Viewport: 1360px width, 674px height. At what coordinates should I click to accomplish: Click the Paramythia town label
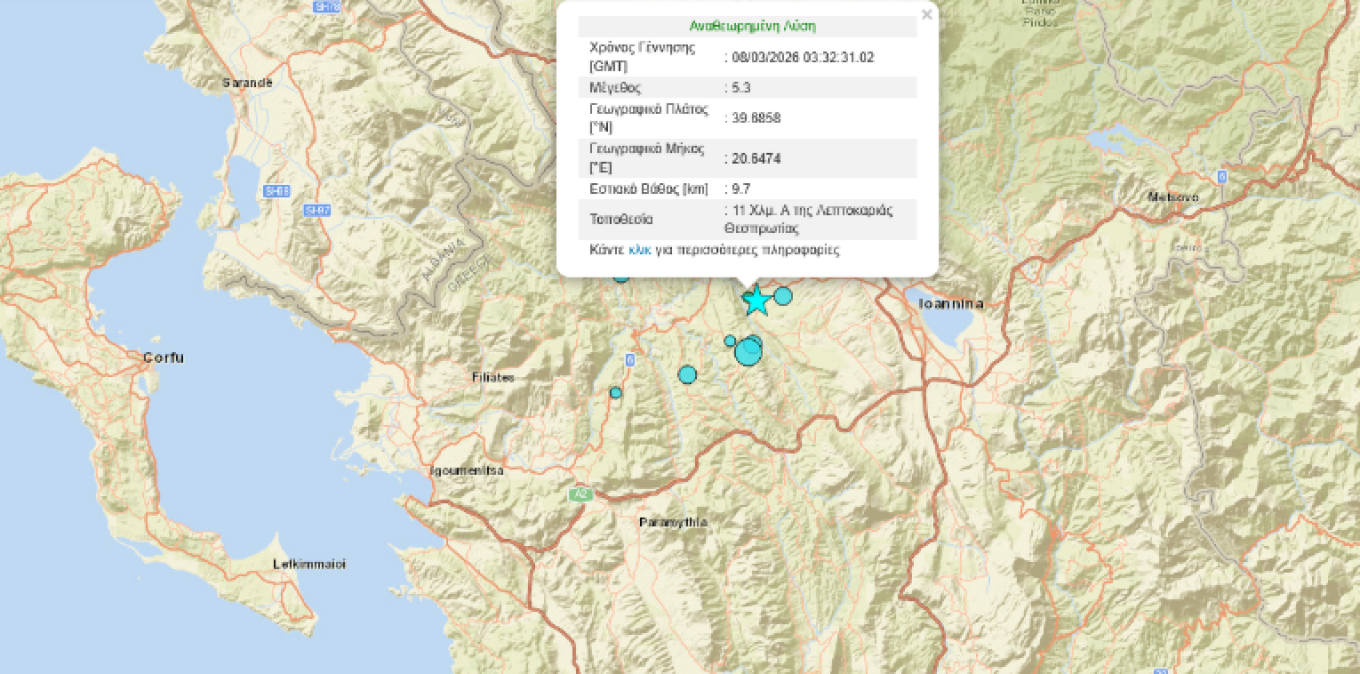(x=673, y=522)
